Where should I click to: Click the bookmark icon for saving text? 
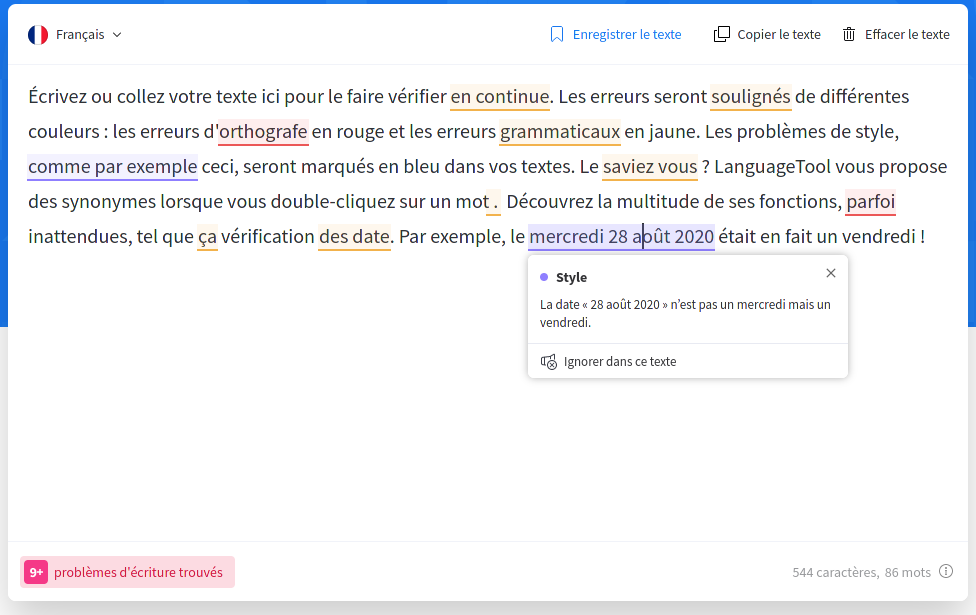click(x=556, y=34)
